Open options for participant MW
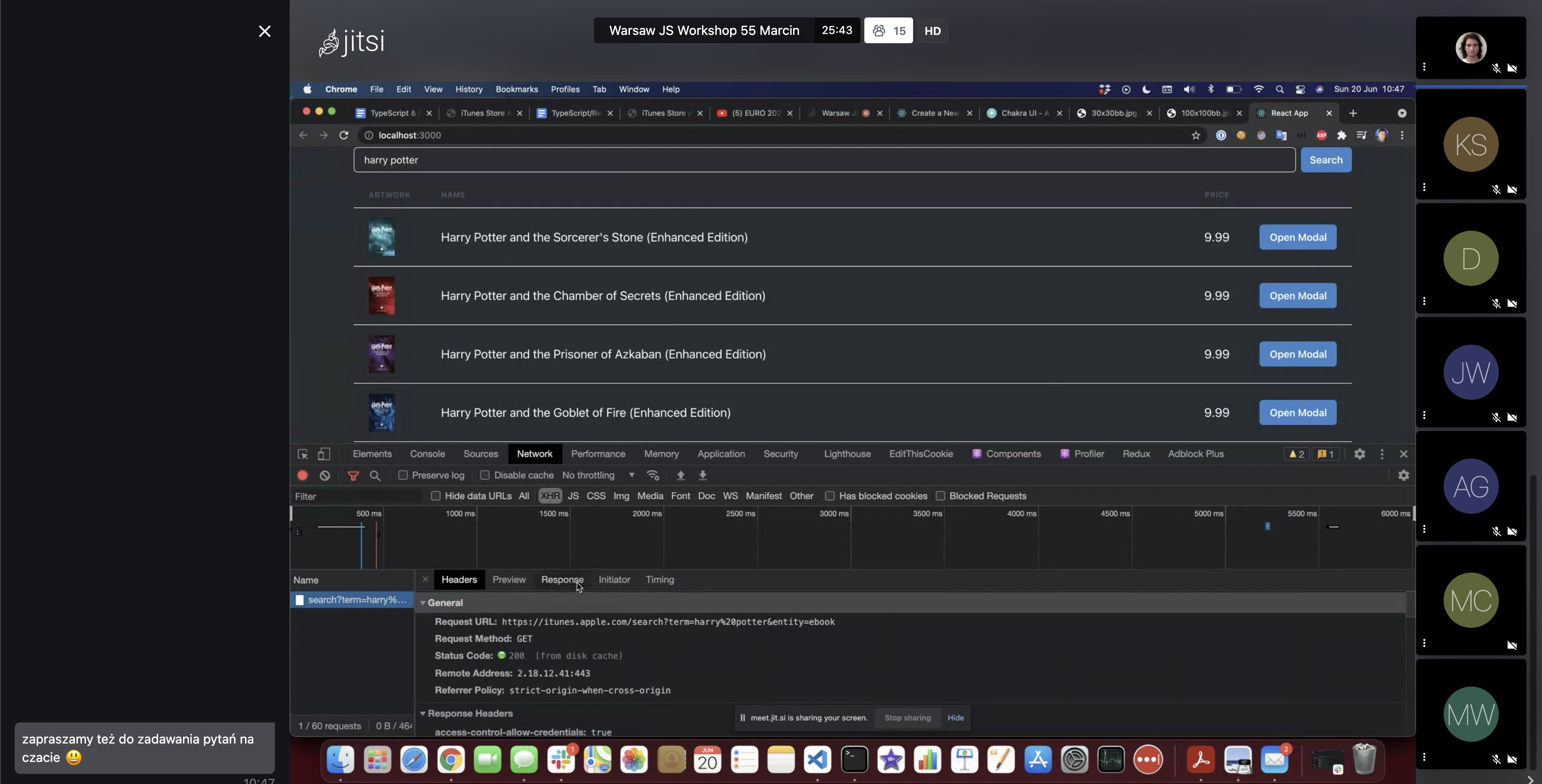1542x784 pixels. 1425,757
